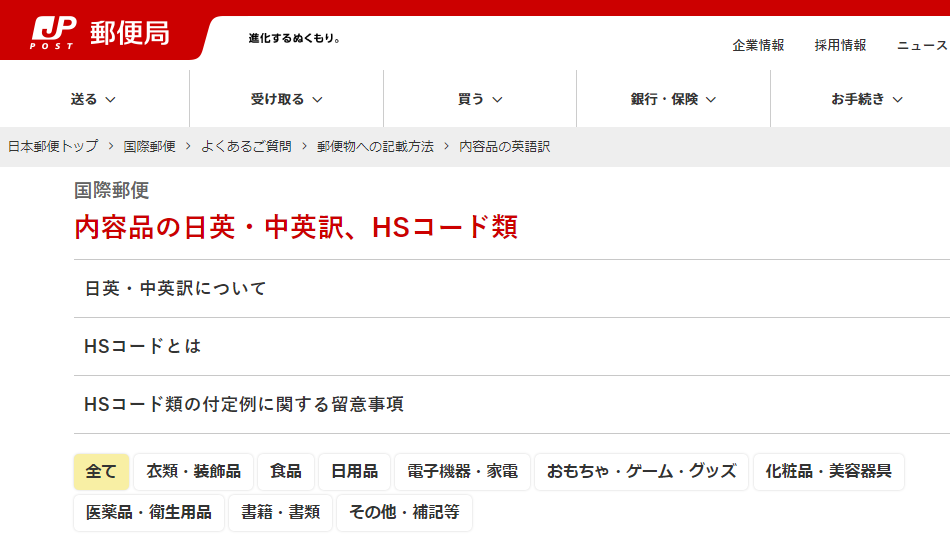Expand the お手続き menu
The height and width of the screenshot is (550, 950).
click(x=866, y=99)
